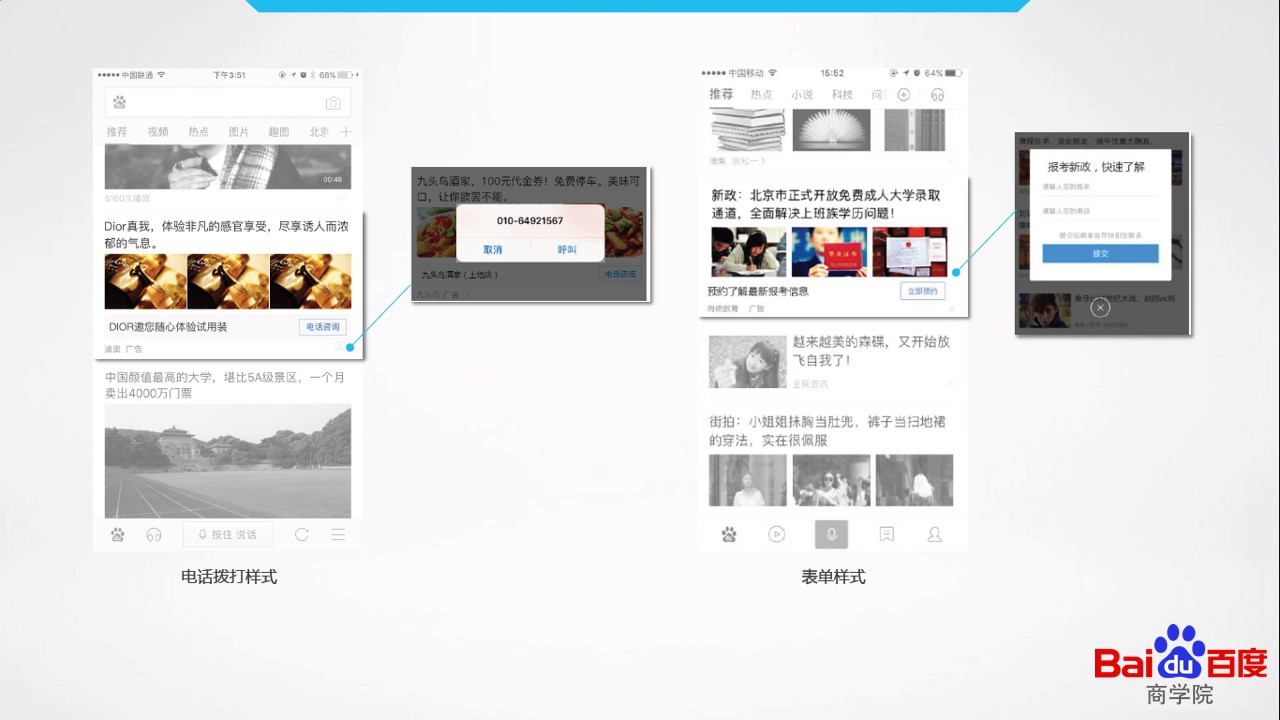Viewport: 1280px width, 720px height.
Task: Tap the microphone button in the bottom bar
Action: click(x=831, y=535)
